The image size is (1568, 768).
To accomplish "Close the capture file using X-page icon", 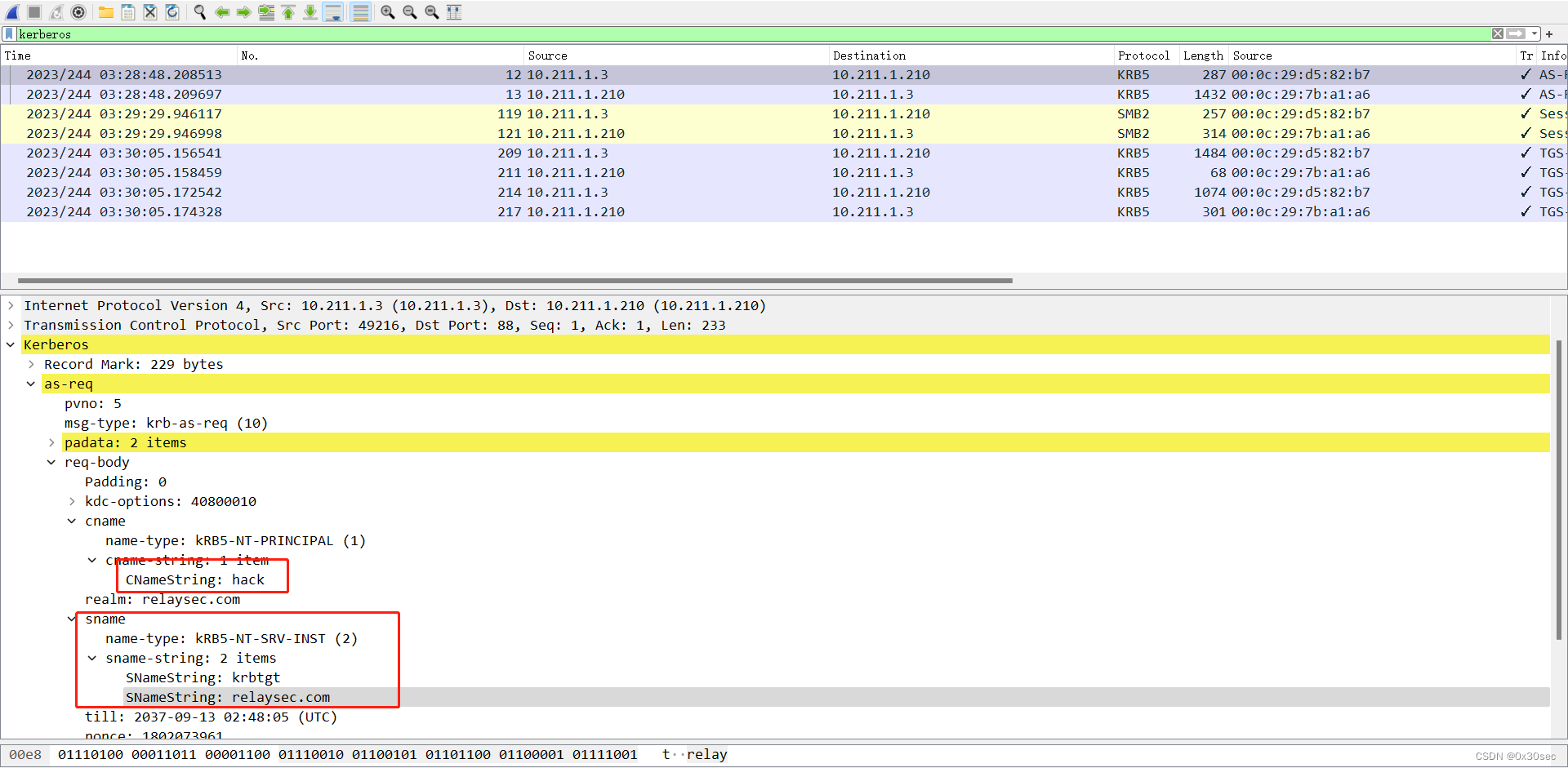I will (x=150, y=12).
